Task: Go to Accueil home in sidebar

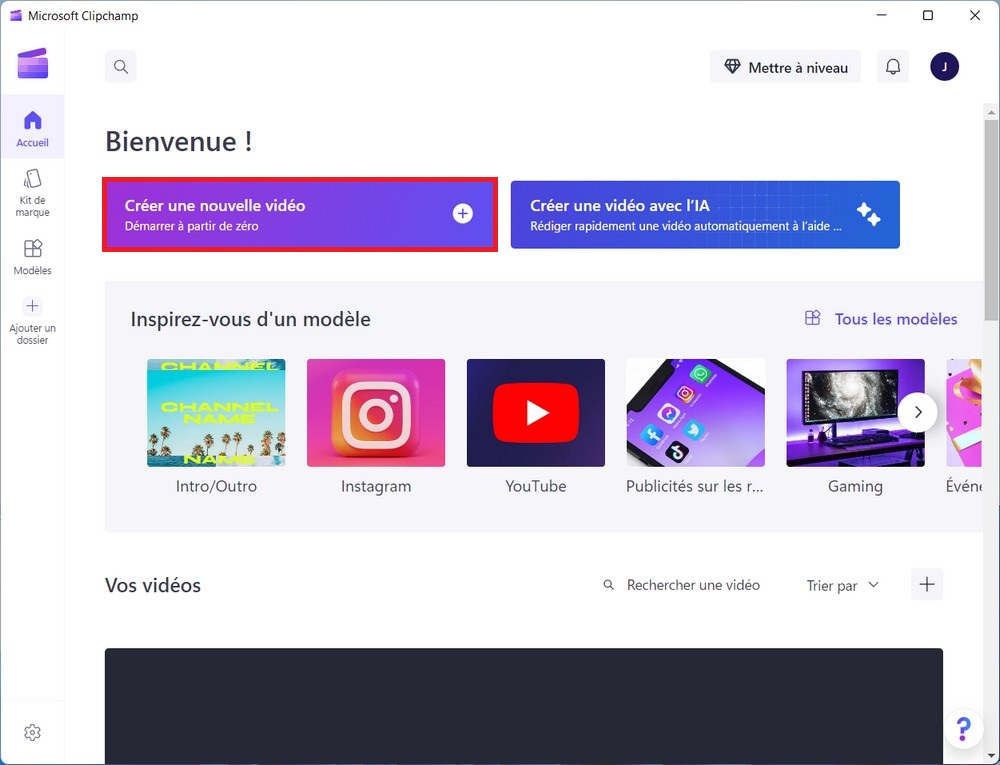Action: point(33,129)
